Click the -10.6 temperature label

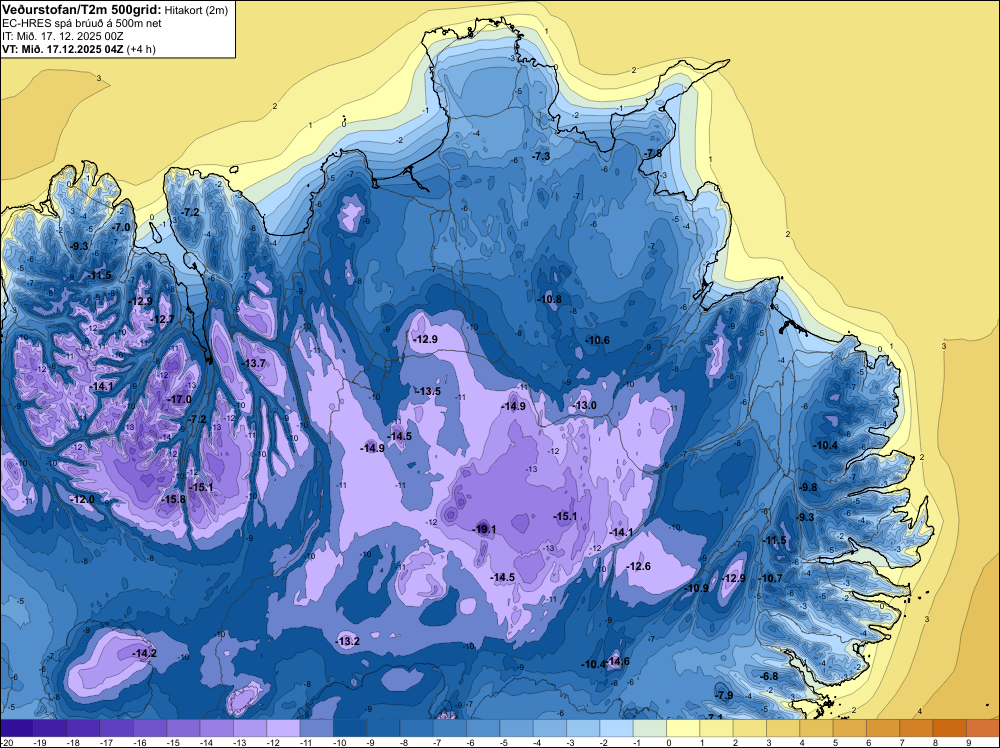(x=598, y=340)
